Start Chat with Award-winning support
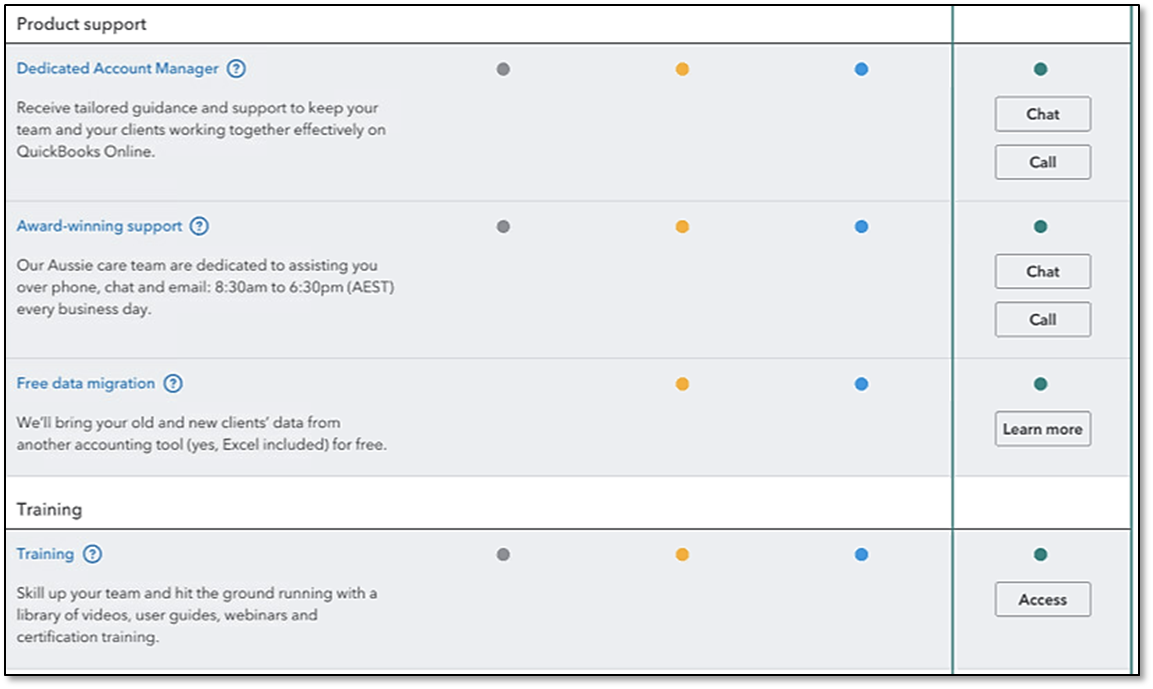This screenshot has width=1153, height=689. [x=1043, y=271]
